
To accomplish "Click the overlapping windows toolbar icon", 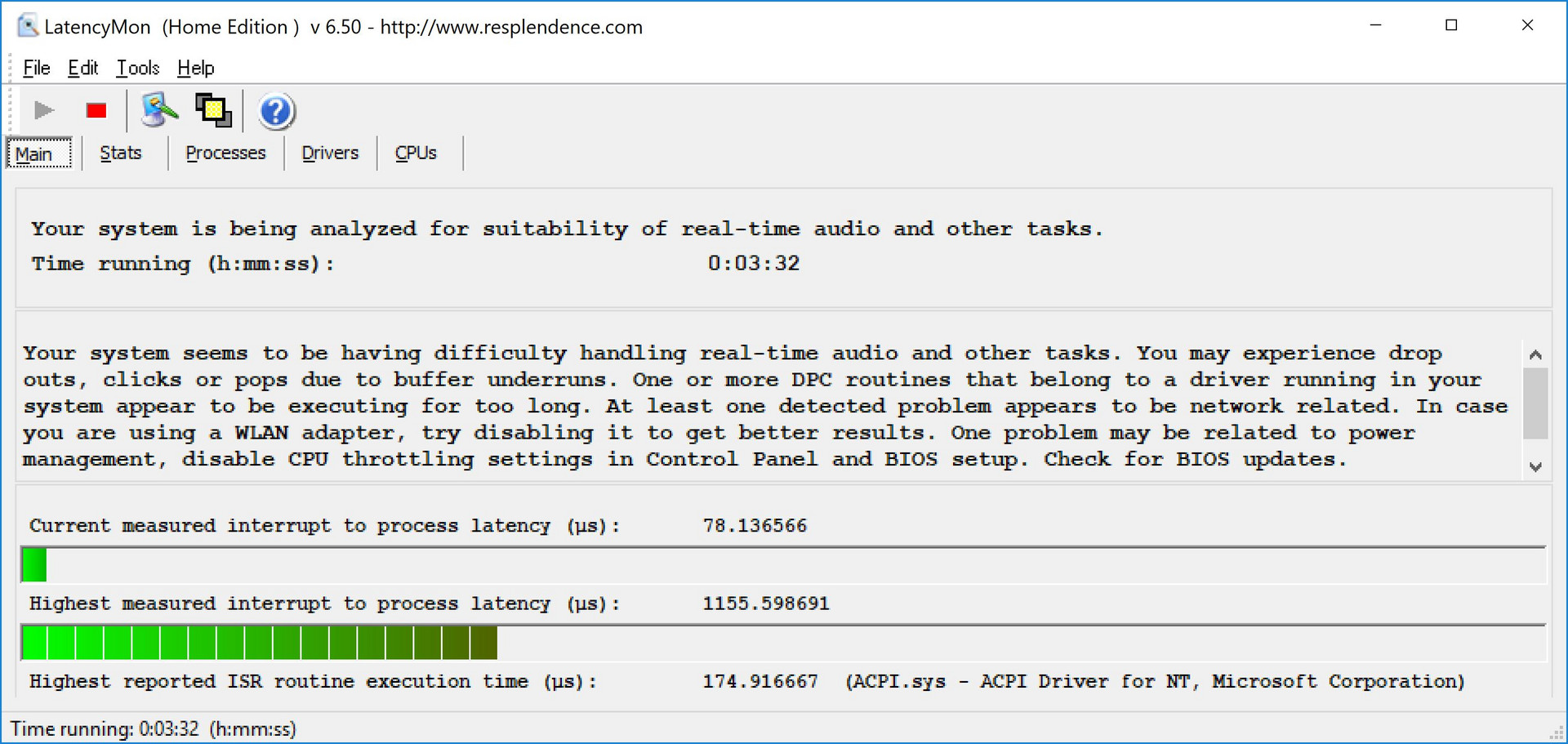I will (x=213, y=110).
